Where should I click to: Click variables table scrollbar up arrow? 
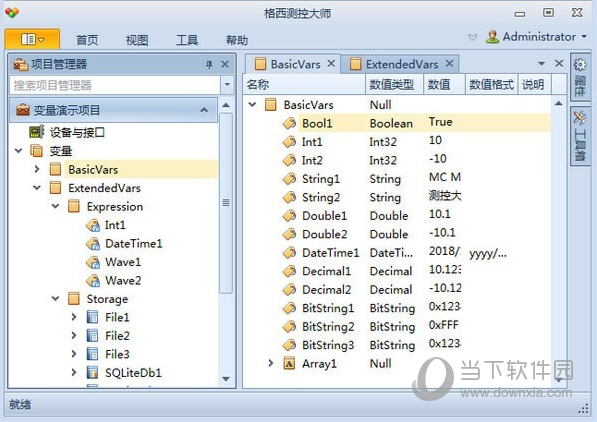tap(558, 103)
